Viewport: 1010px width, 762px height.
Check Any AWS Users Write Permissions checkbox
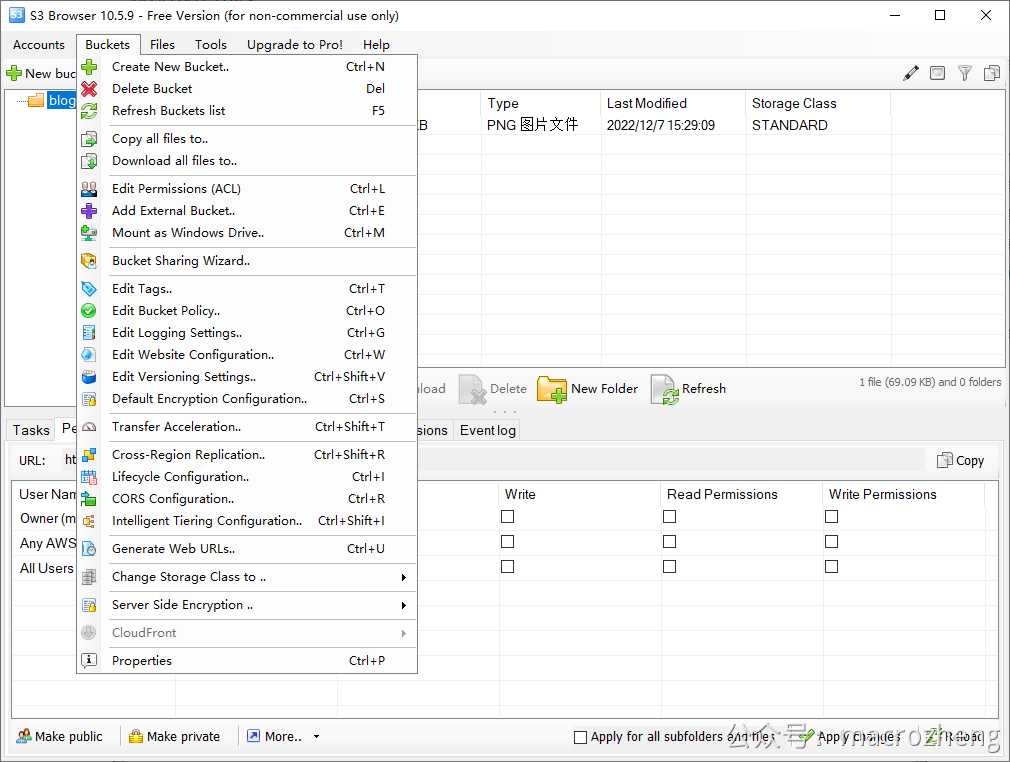click(x=832, y=542)
